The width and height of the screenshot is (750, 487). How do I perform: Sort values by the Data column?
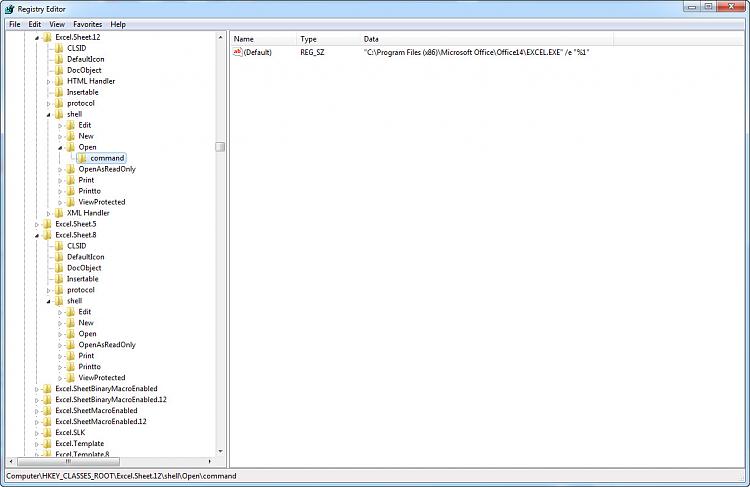(487, 39)
